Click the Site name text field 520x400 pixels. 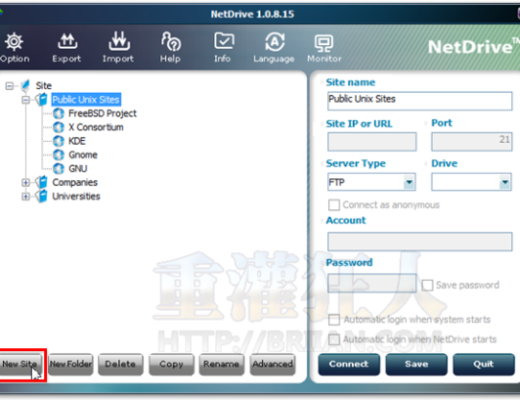click(420, 101)
